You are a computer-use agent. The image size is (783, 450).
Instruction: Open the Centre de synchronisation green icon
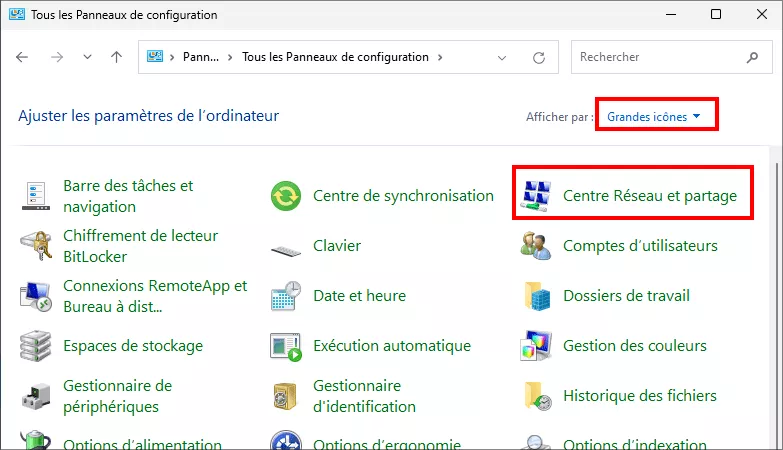[286, 196]
